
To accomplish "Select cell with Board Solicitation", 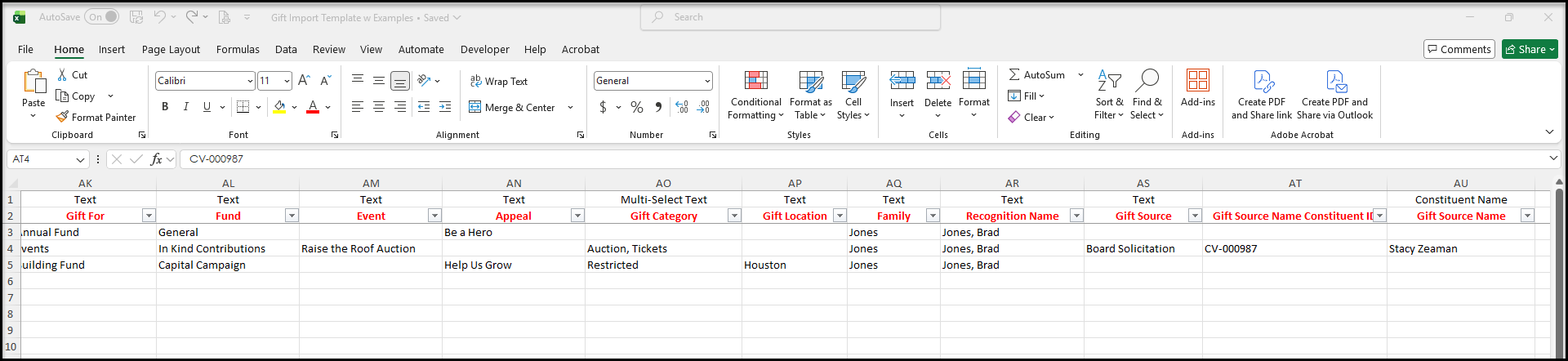I will [x=1143, y=248].
